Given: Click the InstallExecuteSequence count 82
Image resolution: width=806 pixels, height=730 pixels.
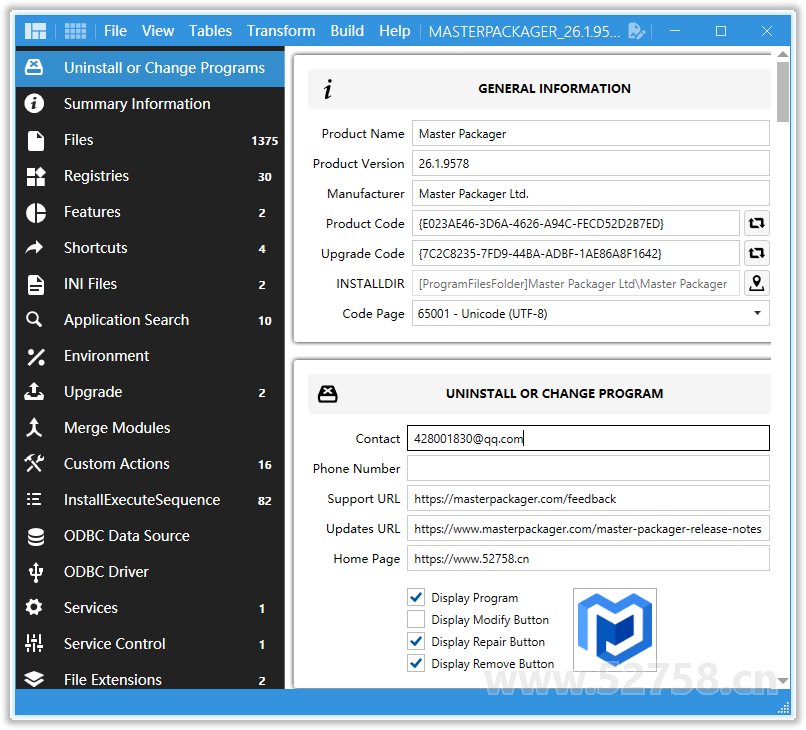Looking at the screenshot, I should [x=264, y=500].
